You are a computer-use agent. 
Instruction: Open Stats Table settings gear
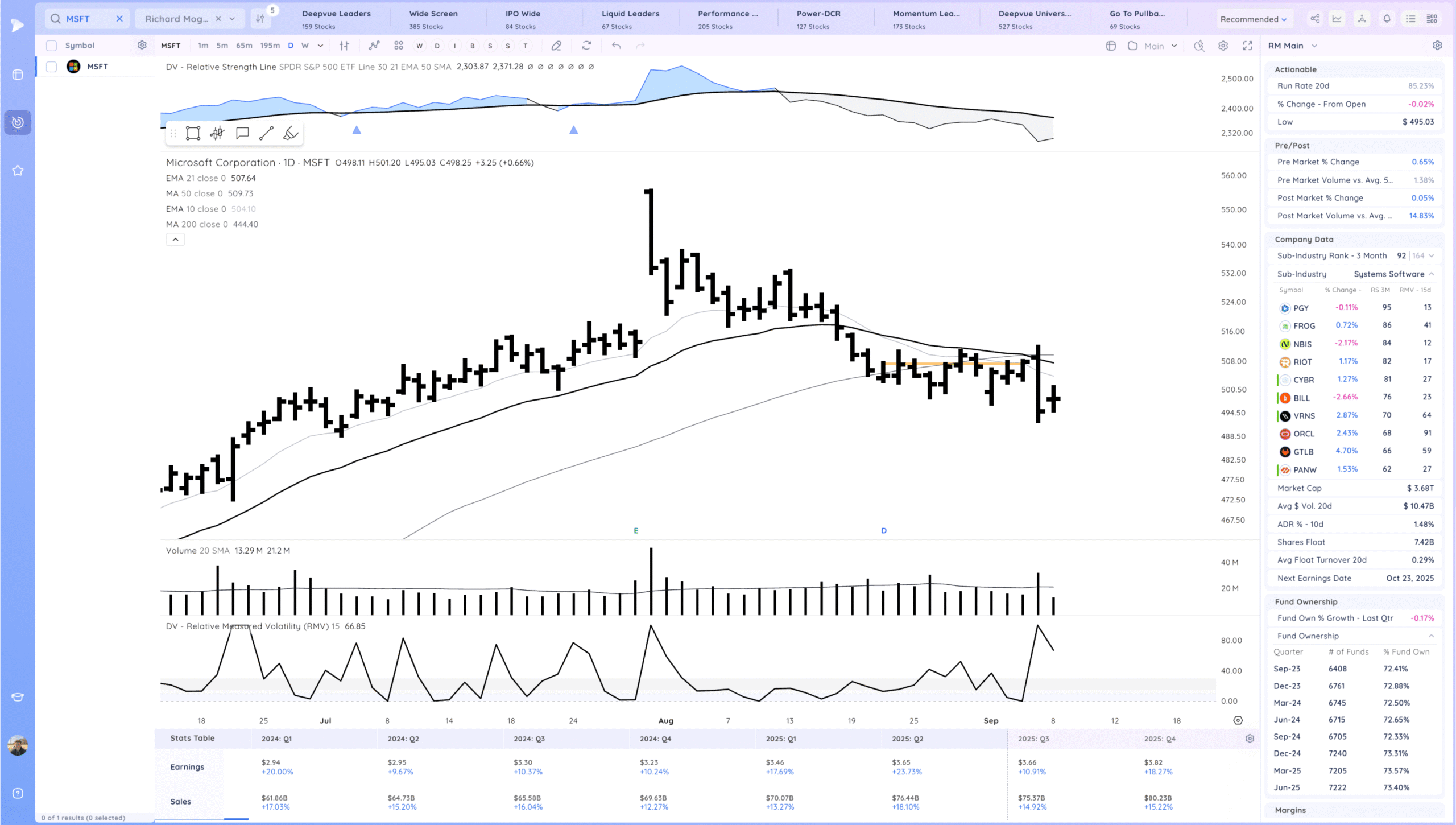click(x=1250, y=739)
